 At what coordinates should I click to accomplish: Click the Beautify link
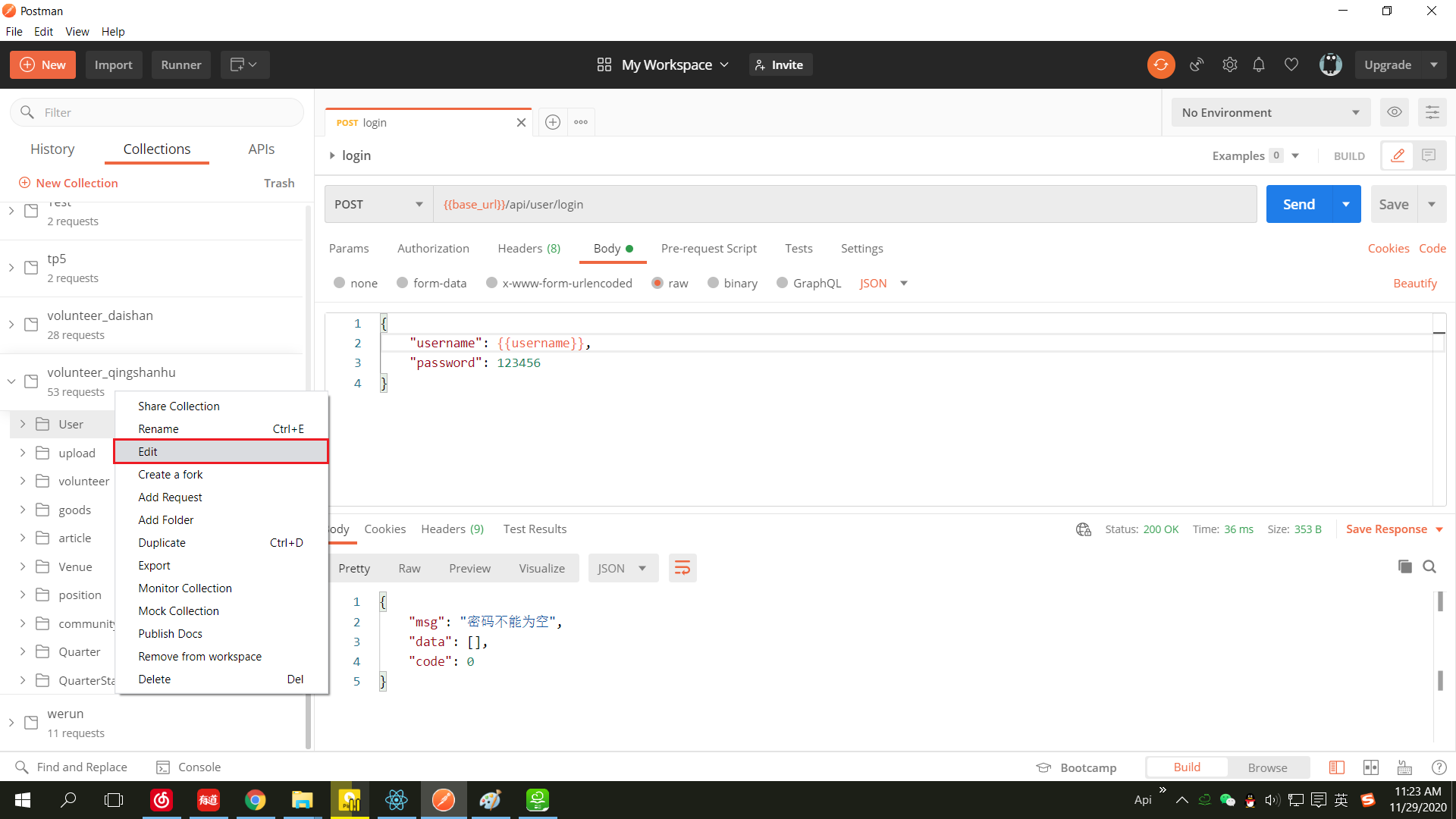click(1414, 283)
